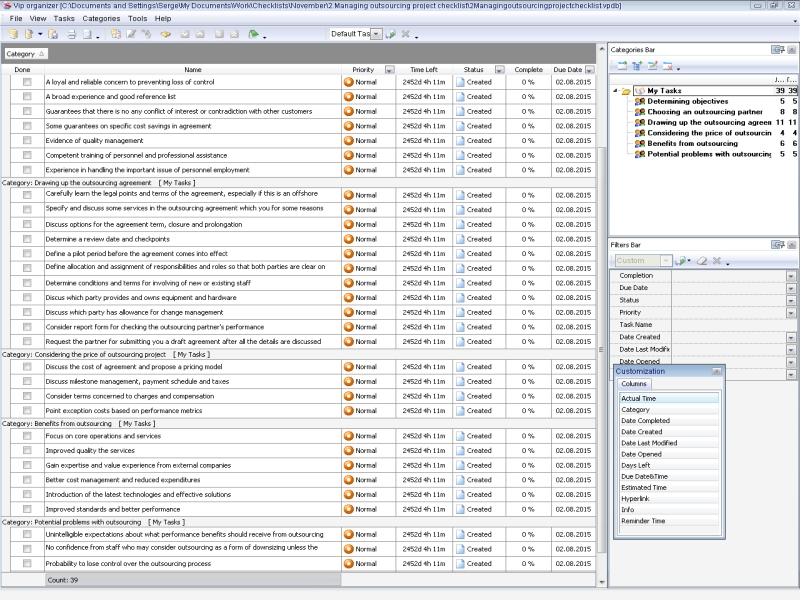Click the green flag icon in main toolbar
Image resolution: width=800 pixels, height=600 pixels.
pos(253,34)
